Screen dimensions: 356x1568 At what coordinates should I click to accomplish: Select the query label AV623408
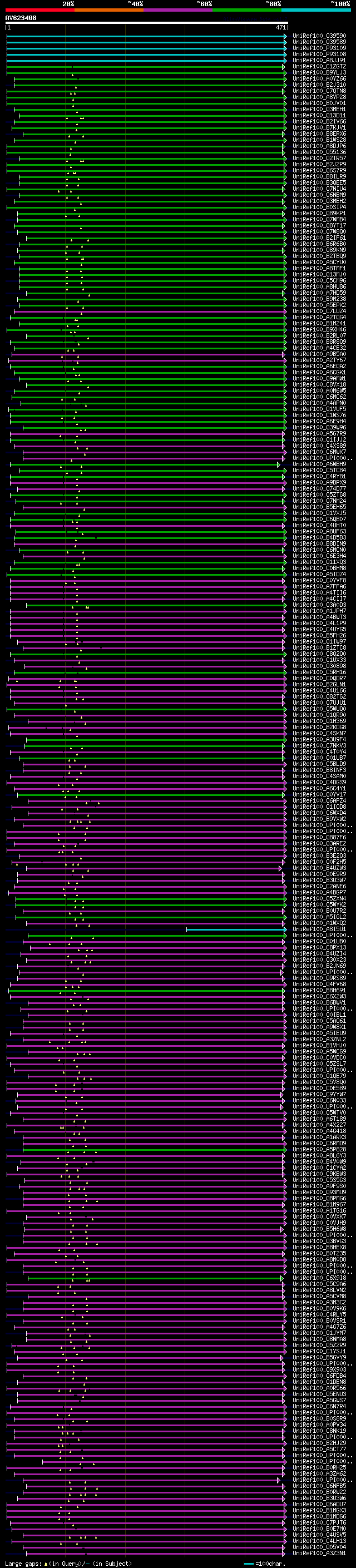click(x=21, y=18)
